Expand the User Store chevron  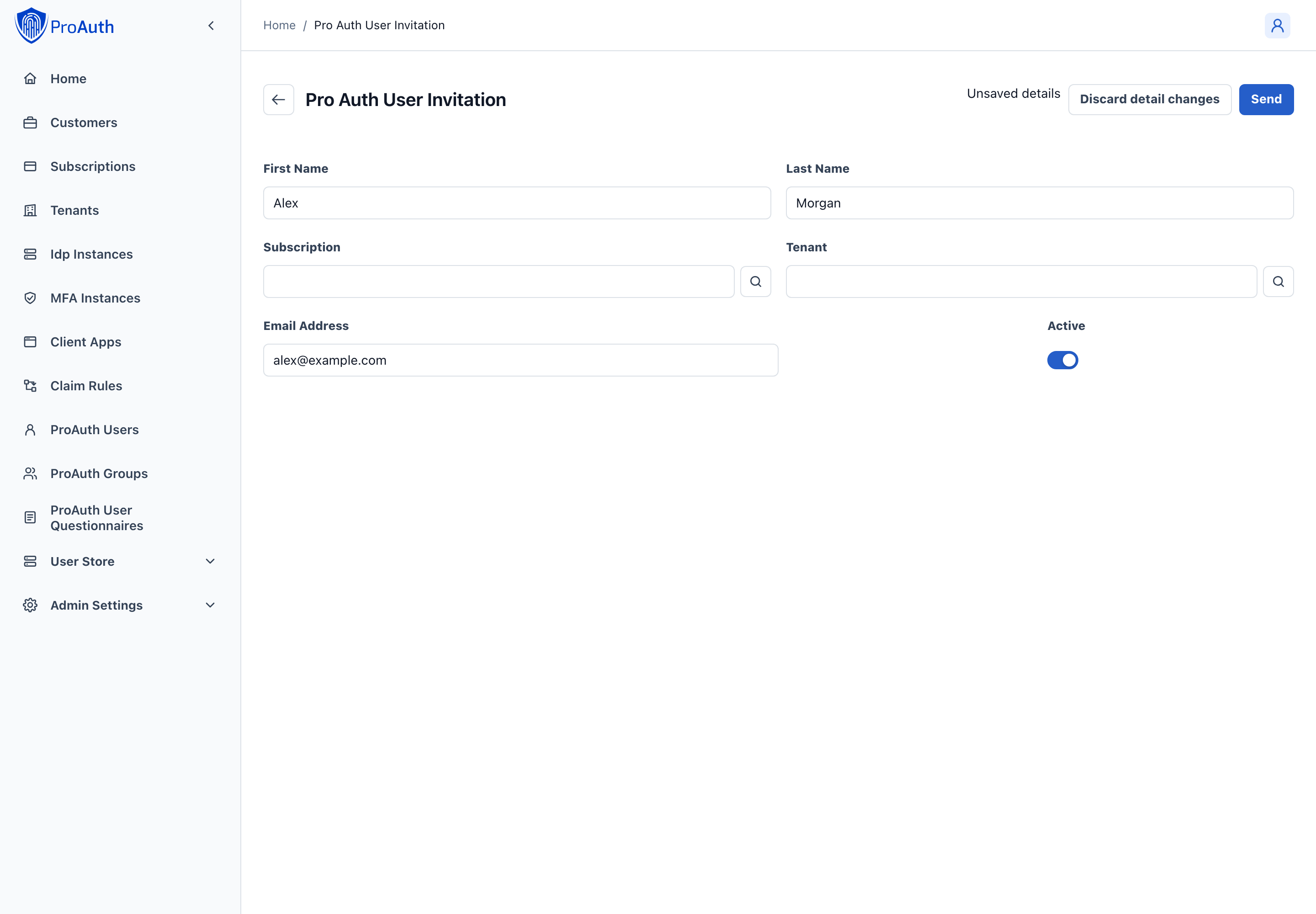click(210, 561)
